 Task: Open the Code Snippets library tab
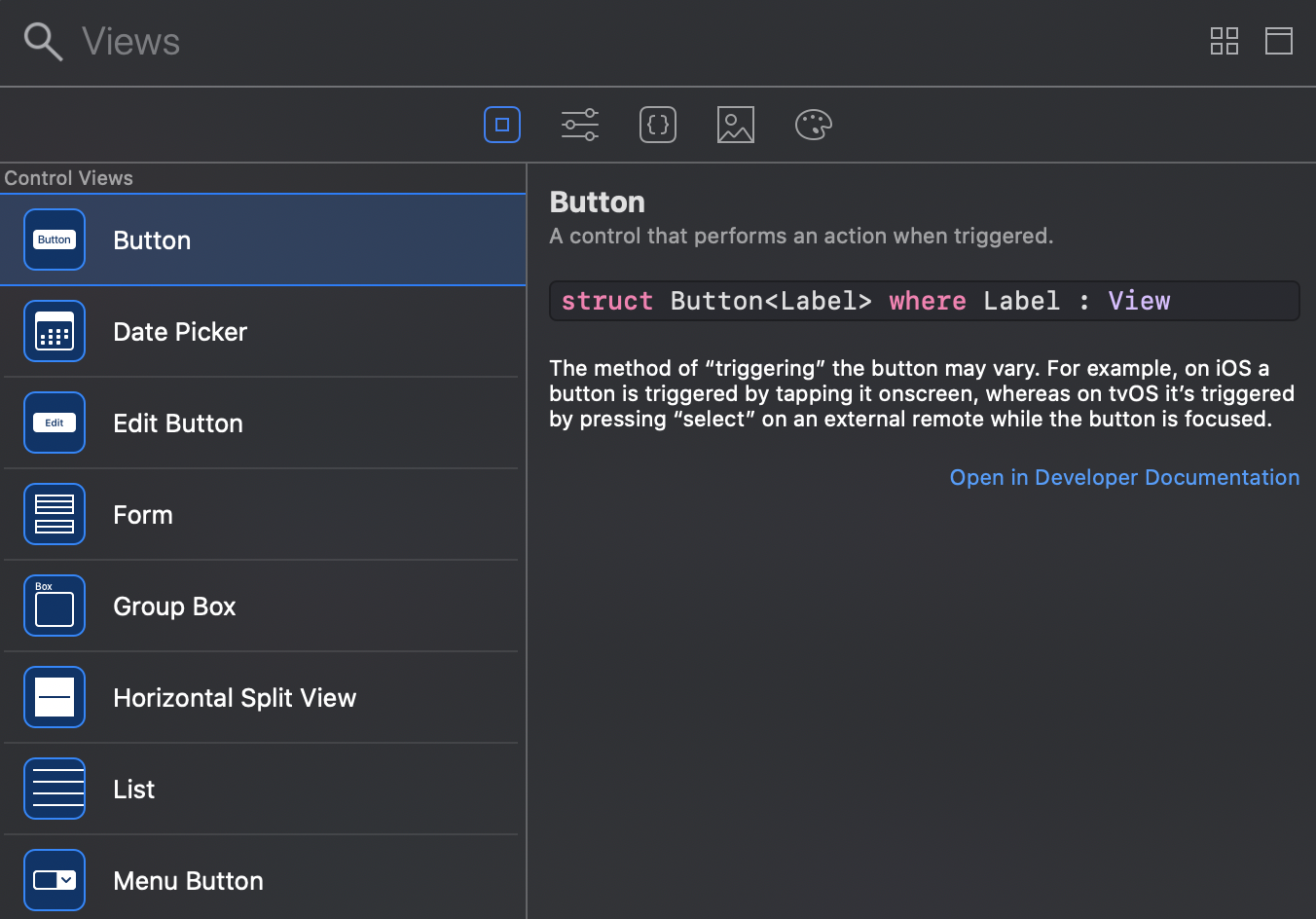(658, 125)
